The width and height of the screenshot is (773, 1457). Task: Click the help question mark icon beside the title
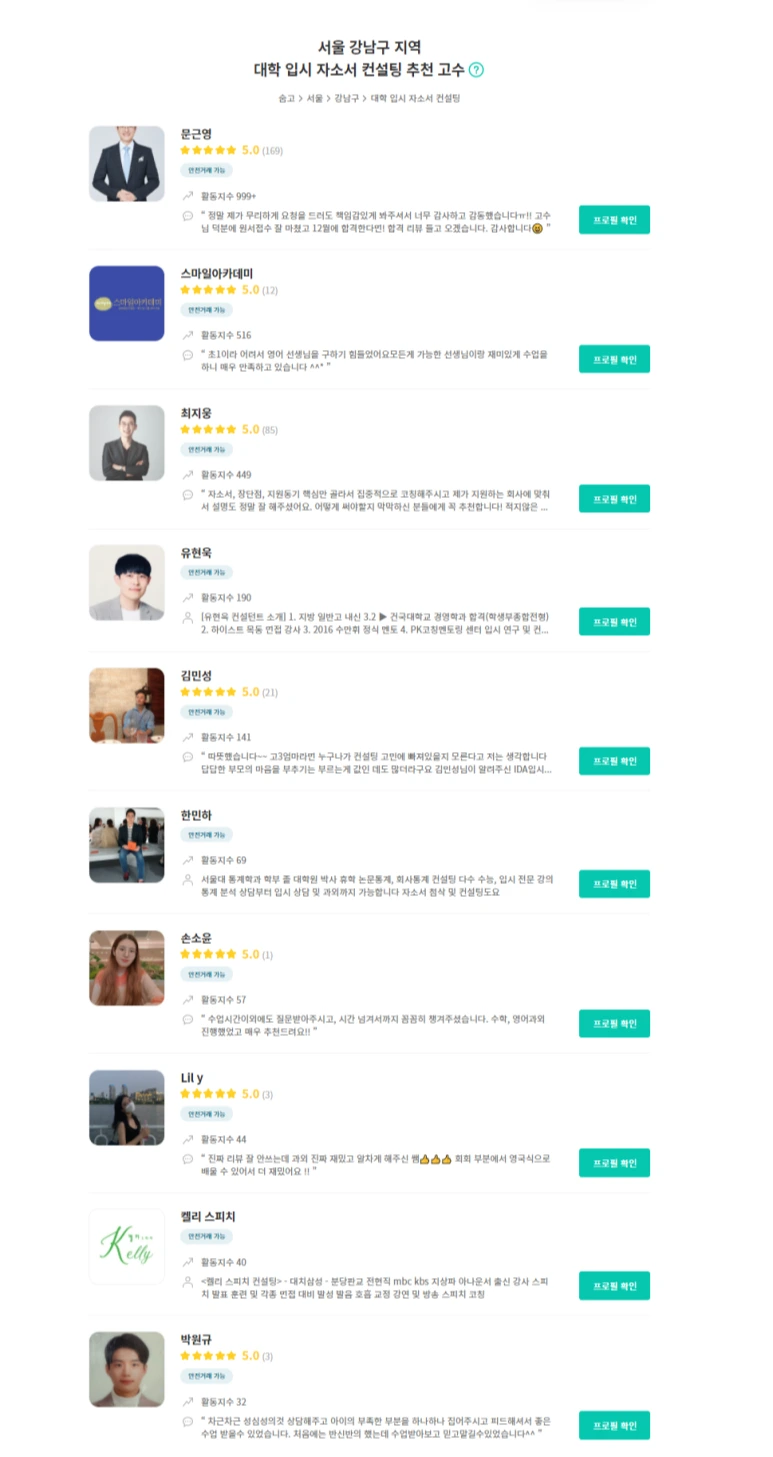[476, 70]
